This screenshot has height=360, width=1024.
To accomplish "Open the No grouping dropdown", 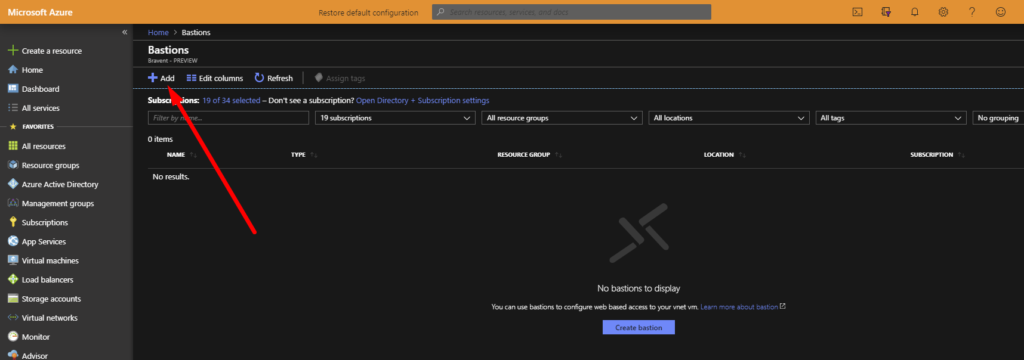I will pyautogui.click(x=998, y=118).
